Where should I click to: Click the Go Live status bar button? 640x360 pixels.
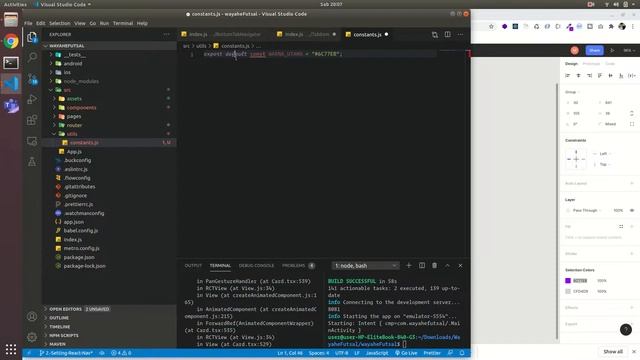pyautogui.click(x=406, y=353)
